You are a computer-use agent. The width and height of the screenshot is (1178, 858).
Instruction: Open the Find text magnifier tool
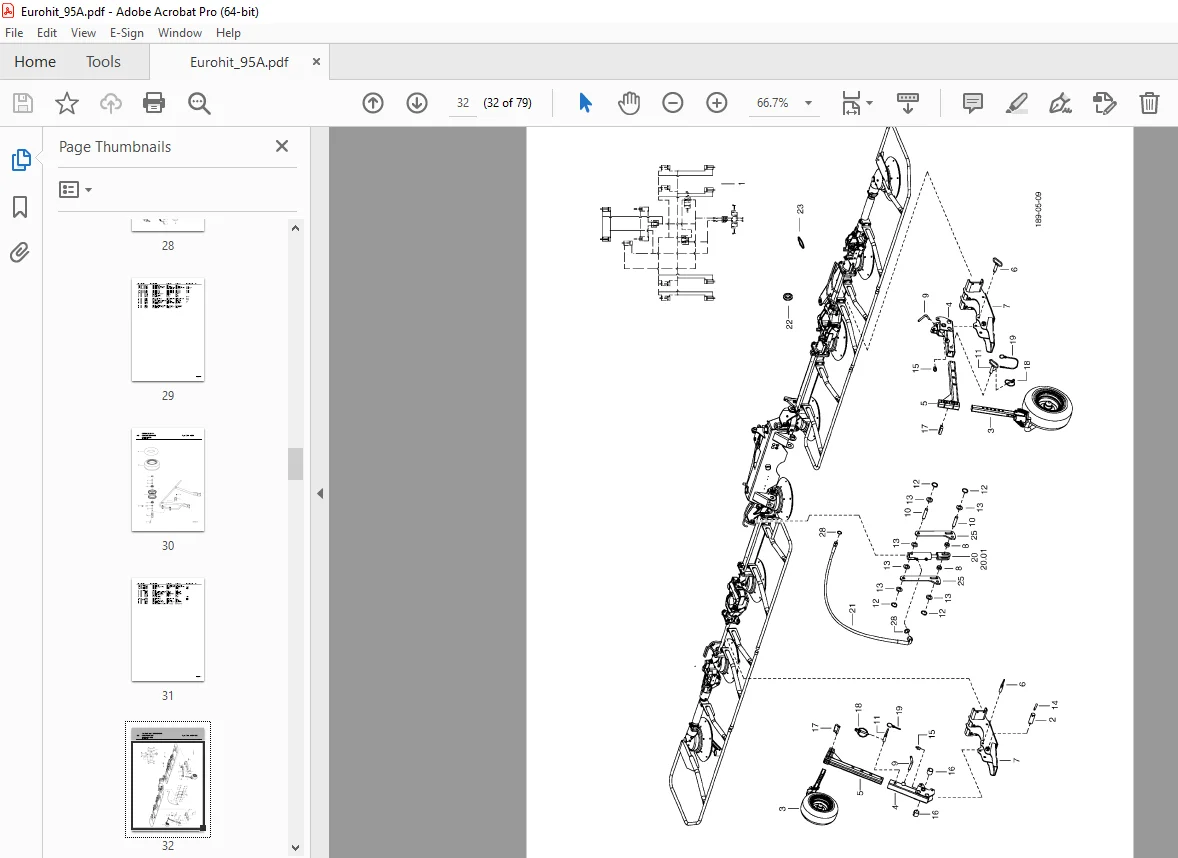199,103
